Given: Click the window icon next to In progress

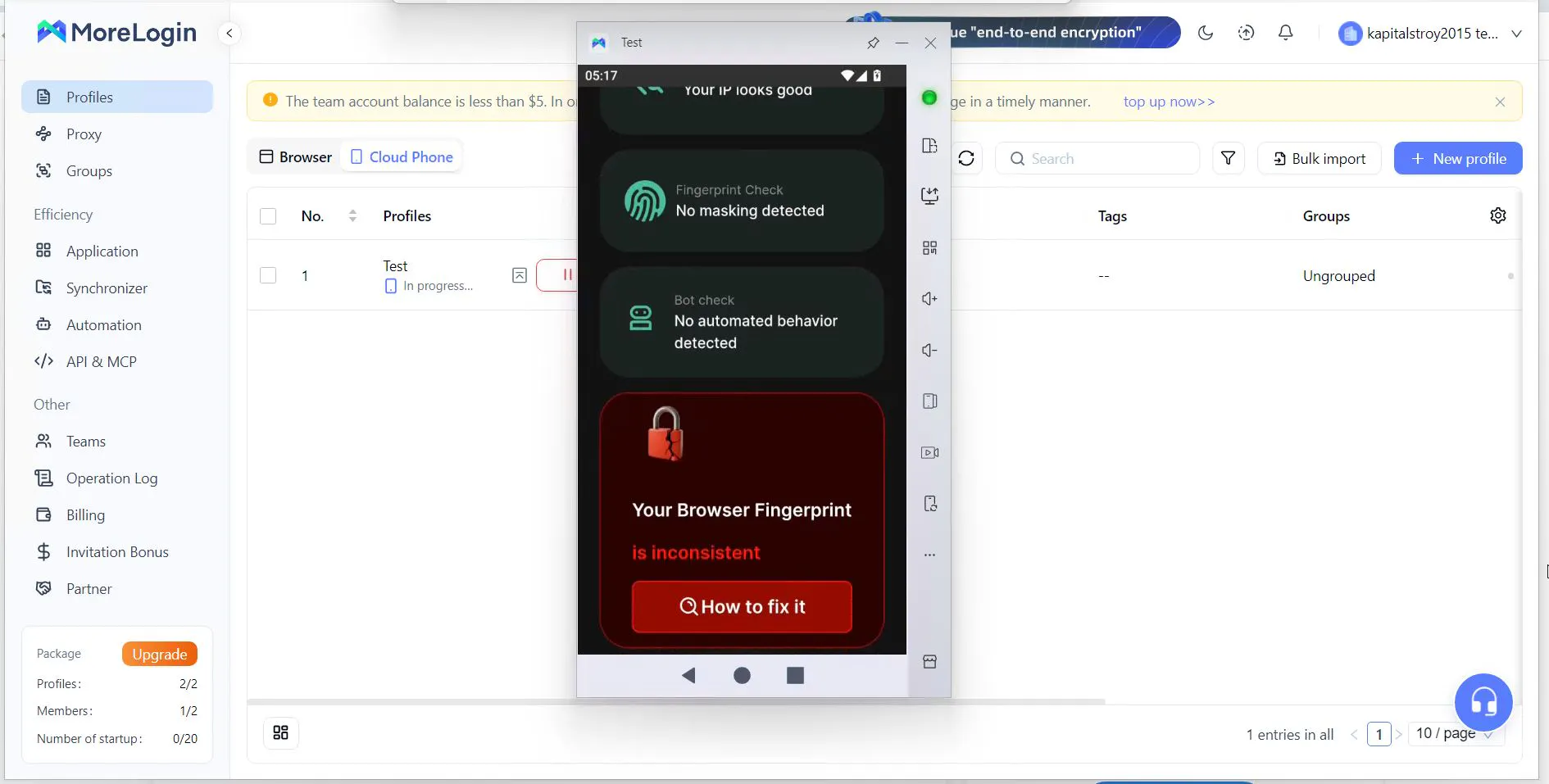Looking at the screenshot, I should click(x=520, y=275).
